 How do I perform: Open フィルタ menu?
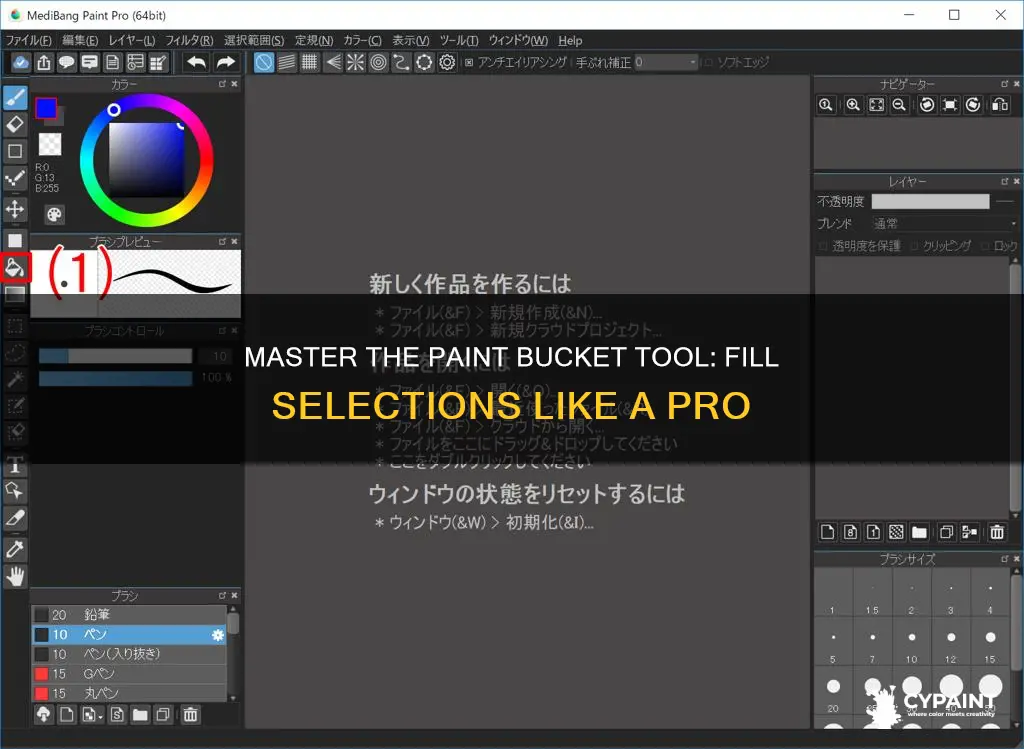[x=189, y=40]
